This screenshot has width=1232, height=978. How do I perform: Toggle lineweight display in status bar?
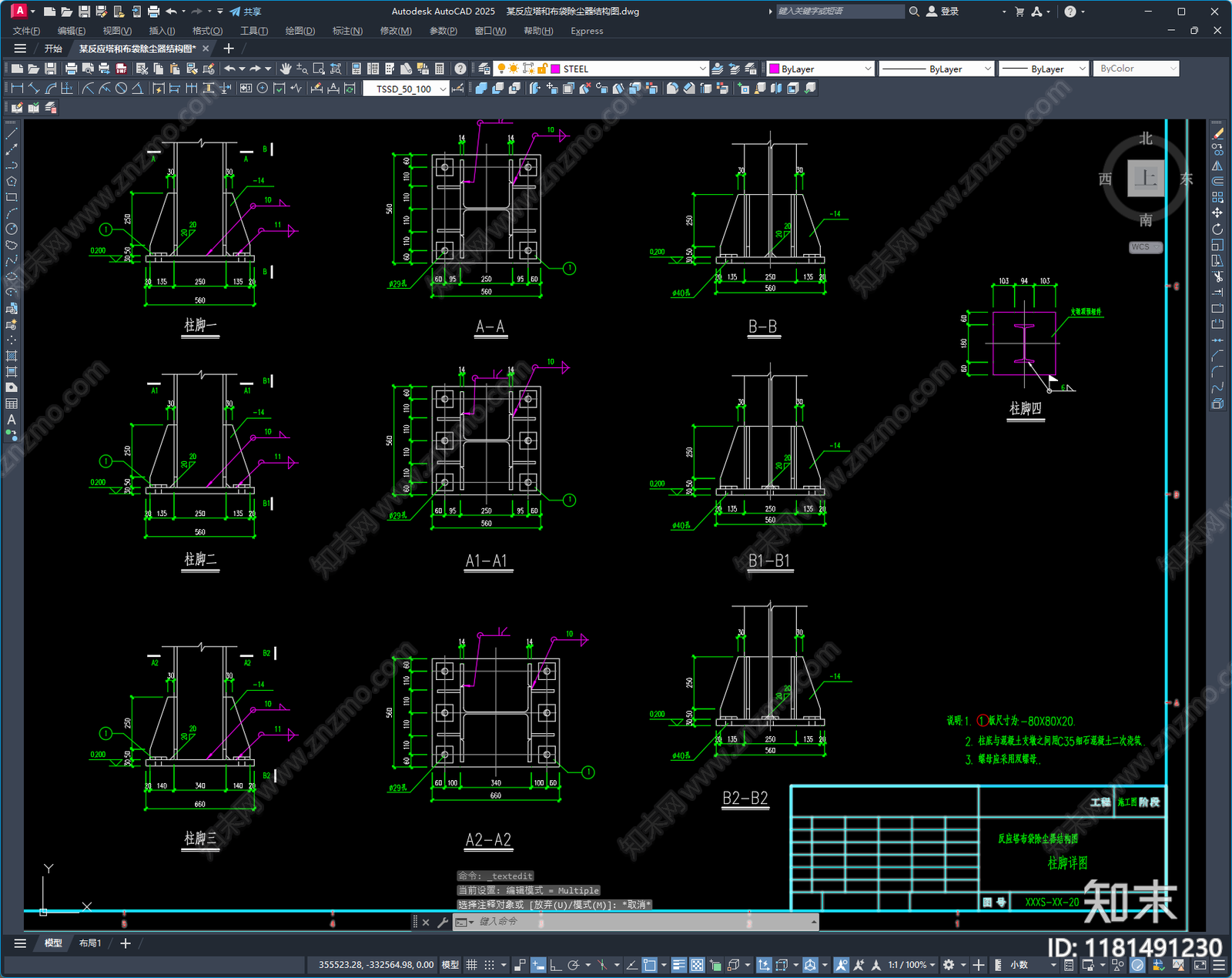click(x=678, y=965)
